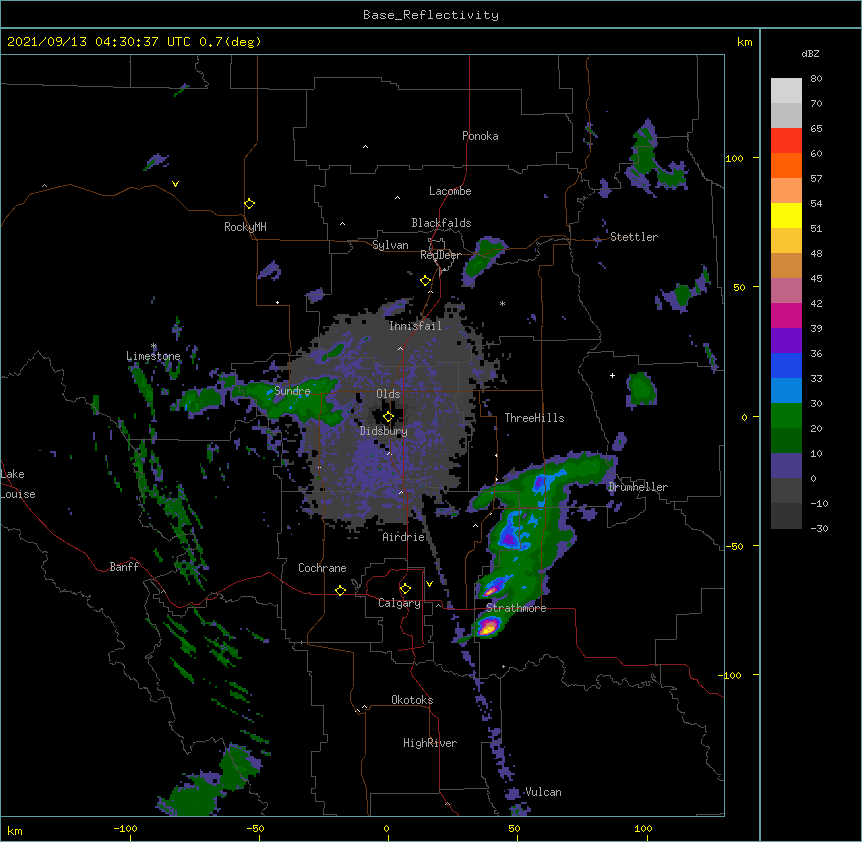862x842 pixels.
Task: Click the Banff town label
Action: (124, 567)
